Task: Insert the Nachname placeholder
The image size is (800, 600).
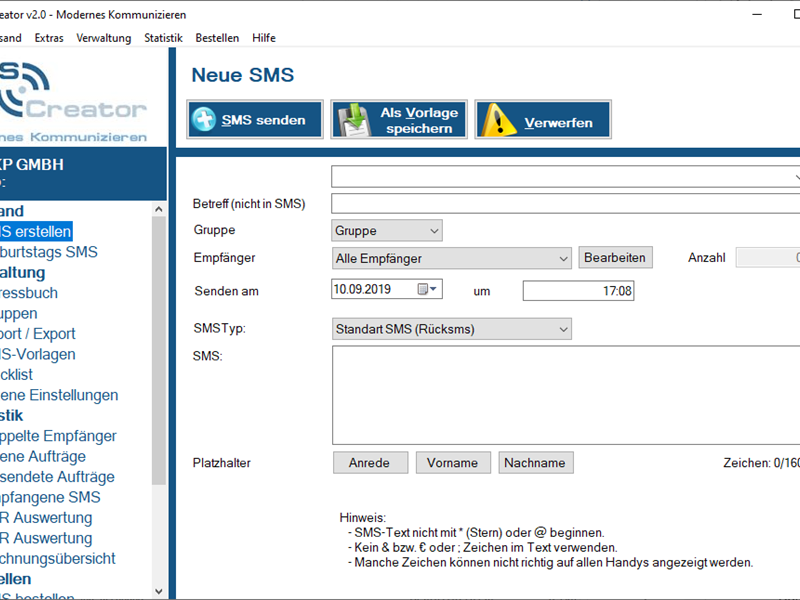Action: pyautogui.click(x=536, y=463)
